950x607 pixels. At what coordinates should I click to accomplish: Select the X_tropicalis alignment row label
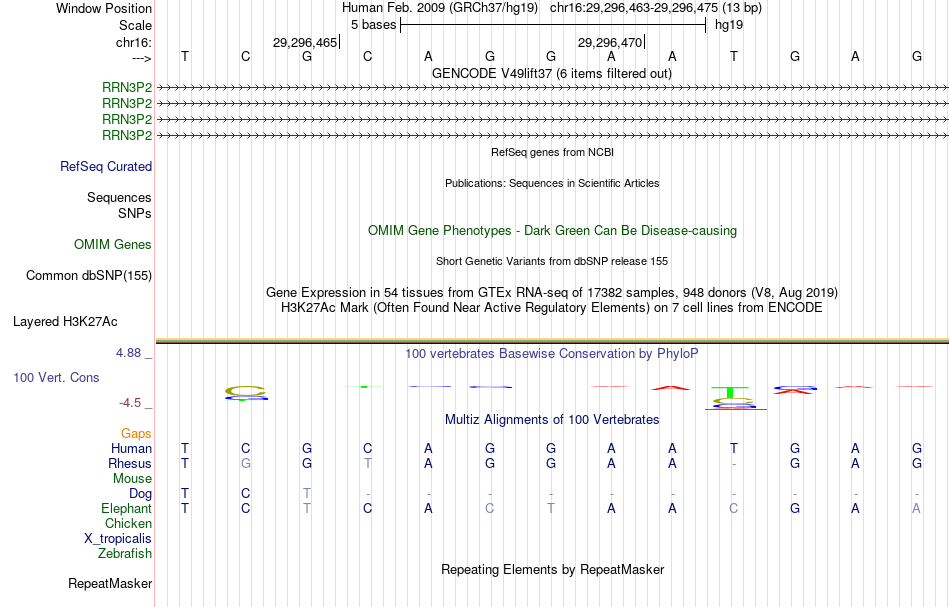point(118,539)
